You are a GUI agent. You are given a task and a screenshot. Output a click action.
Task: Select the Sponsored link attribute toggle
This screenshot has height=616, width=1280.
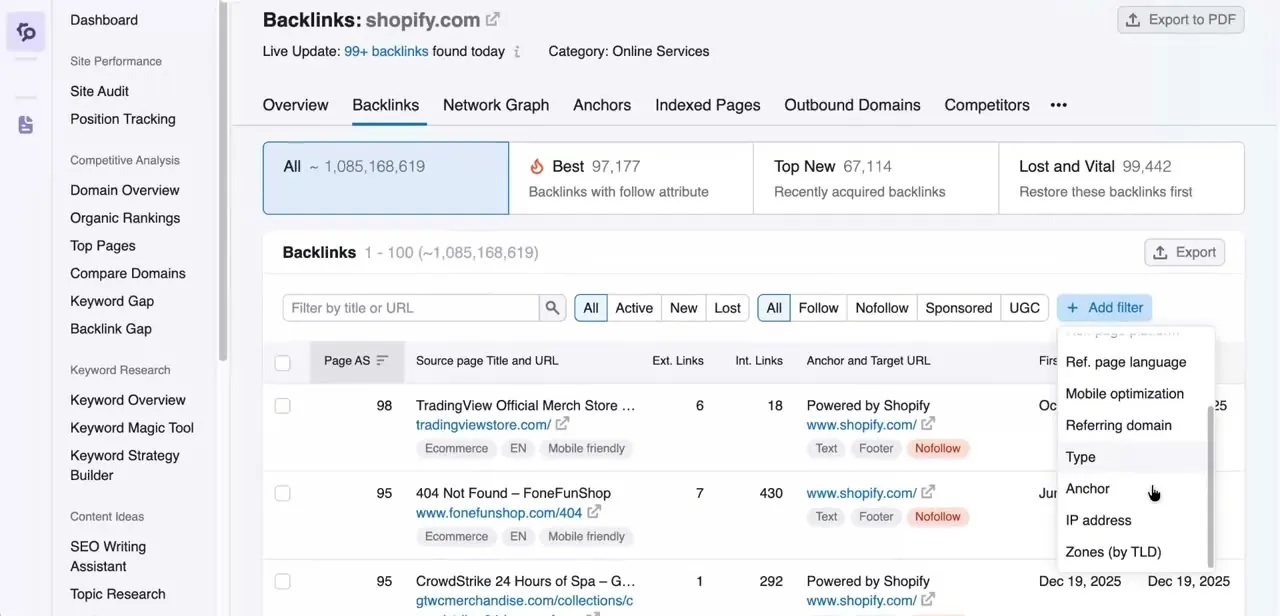(x=959, y=308)
